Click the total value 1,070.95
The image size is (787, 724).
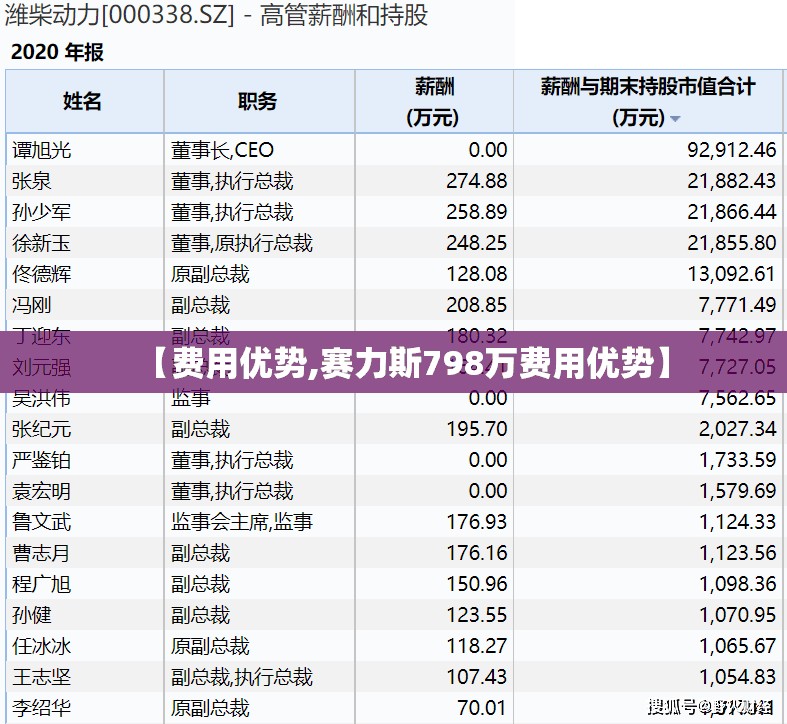[737, 615]
